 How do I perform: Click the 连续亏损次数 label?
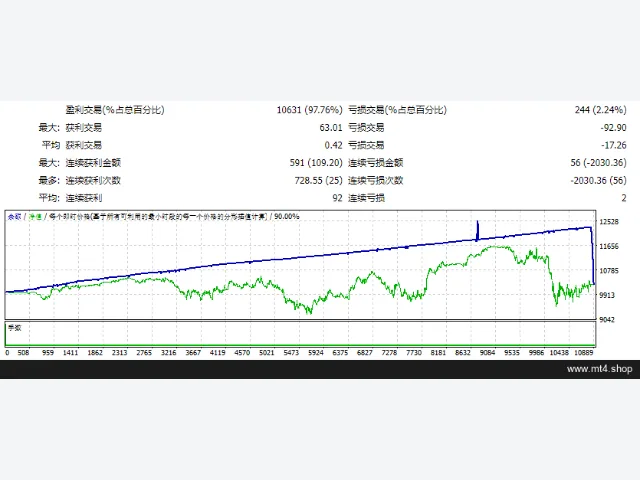coord(376,180)
